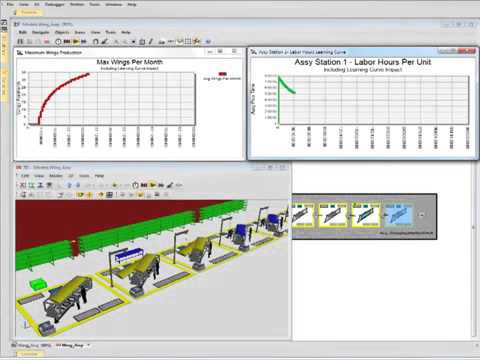Open the Icons menu of the model window
The height and width of the screenshot is (360, 480).
[80, 32]
